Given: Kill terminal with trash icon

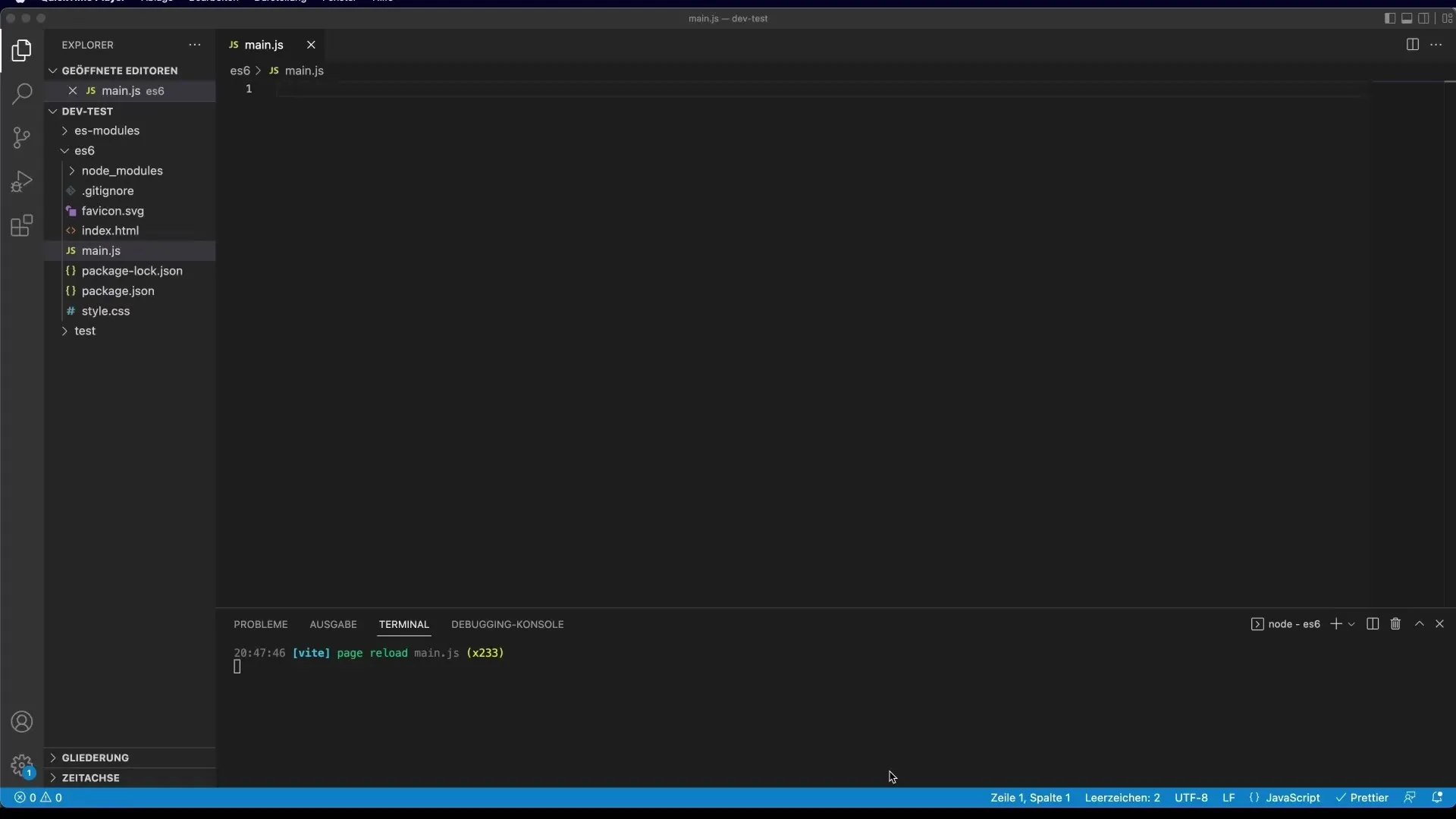Looking at the screenshot, I should pos(1395,624).
